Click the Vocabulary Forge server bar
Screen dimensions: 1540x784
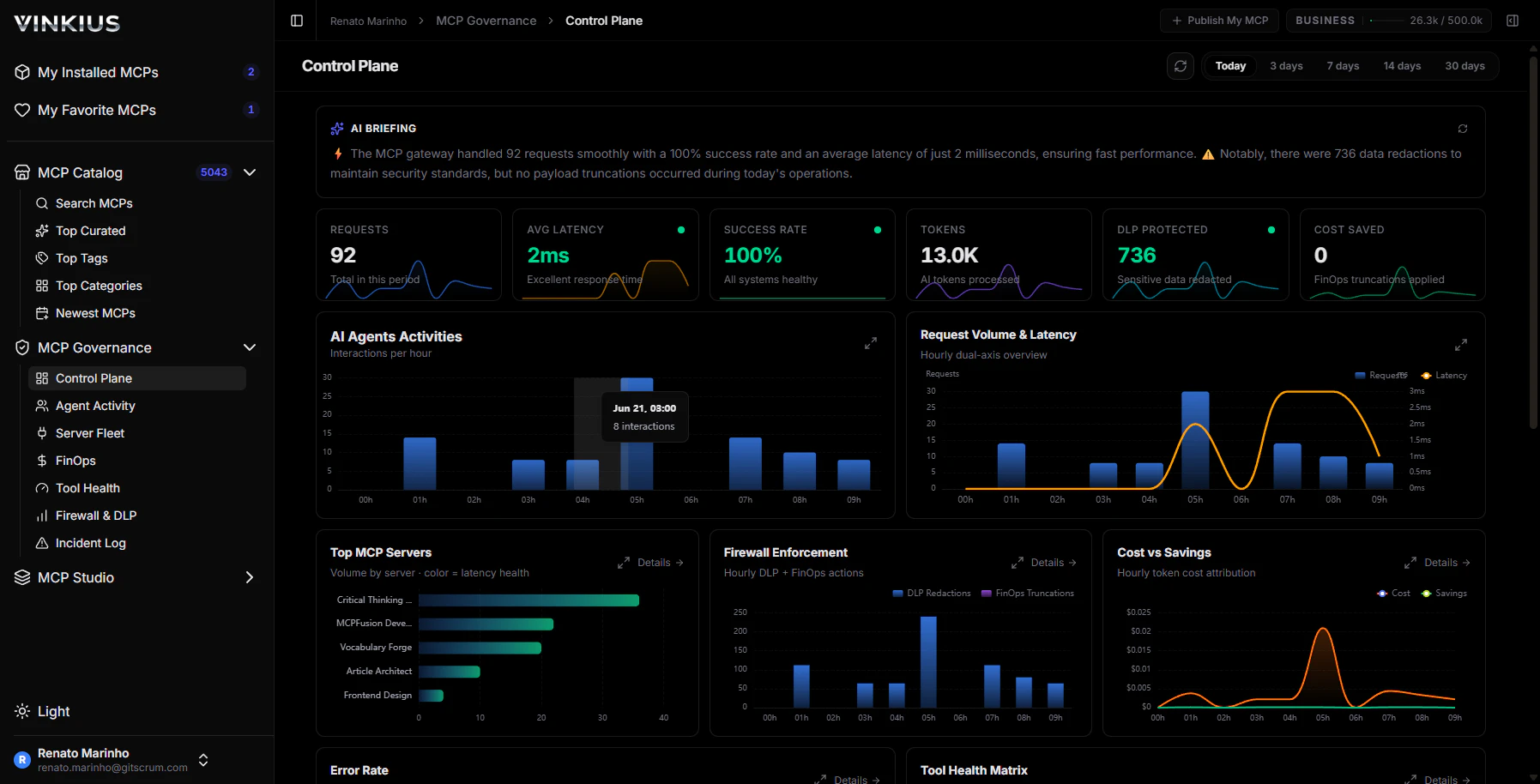480,648
